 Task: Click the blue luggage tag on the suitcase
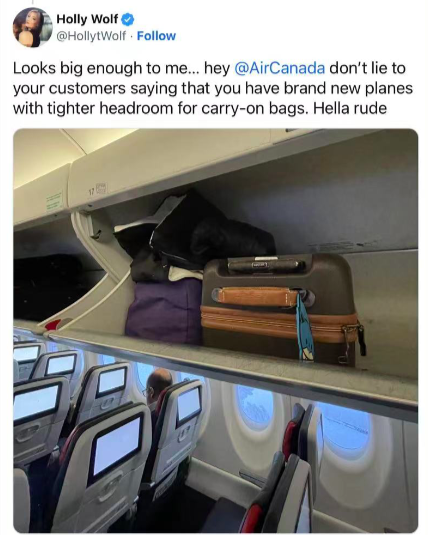(305, 328)
